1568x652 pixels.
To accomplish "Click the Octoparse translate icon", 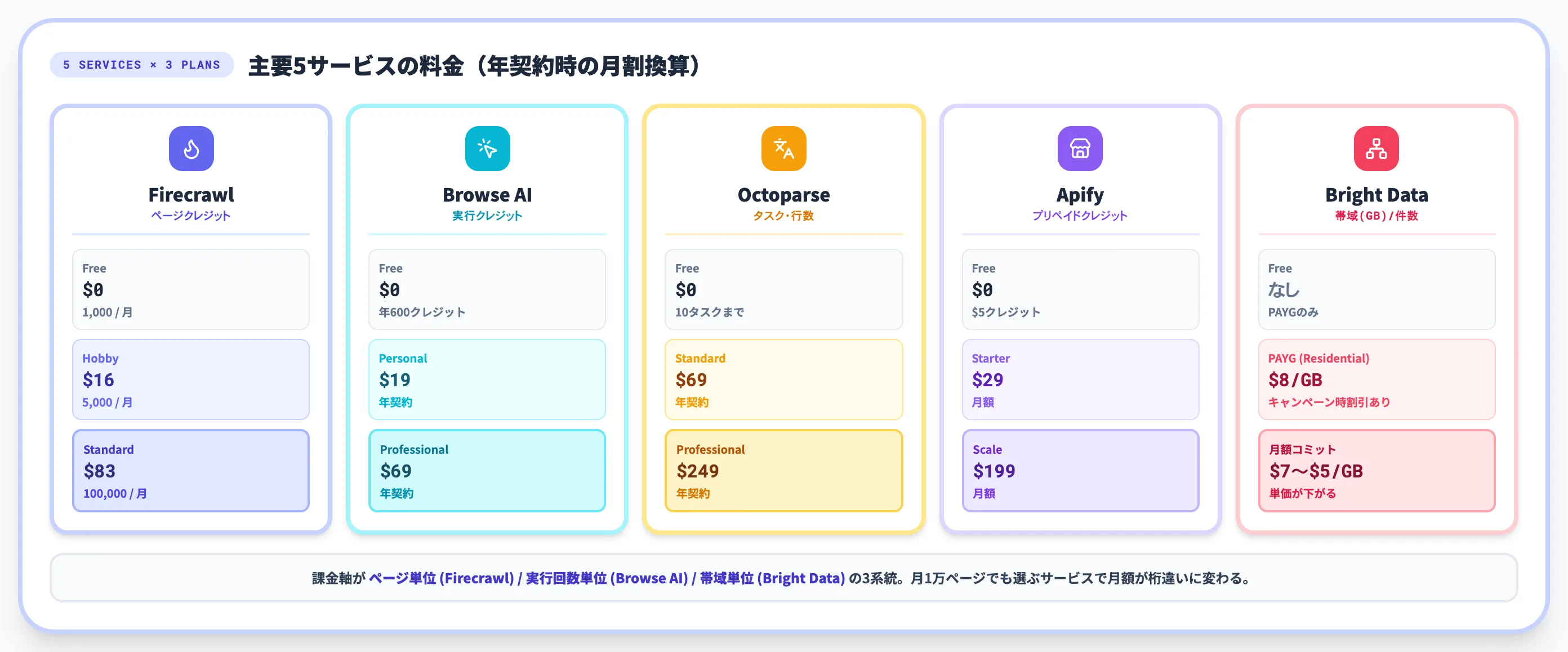I will click(783, 149).
